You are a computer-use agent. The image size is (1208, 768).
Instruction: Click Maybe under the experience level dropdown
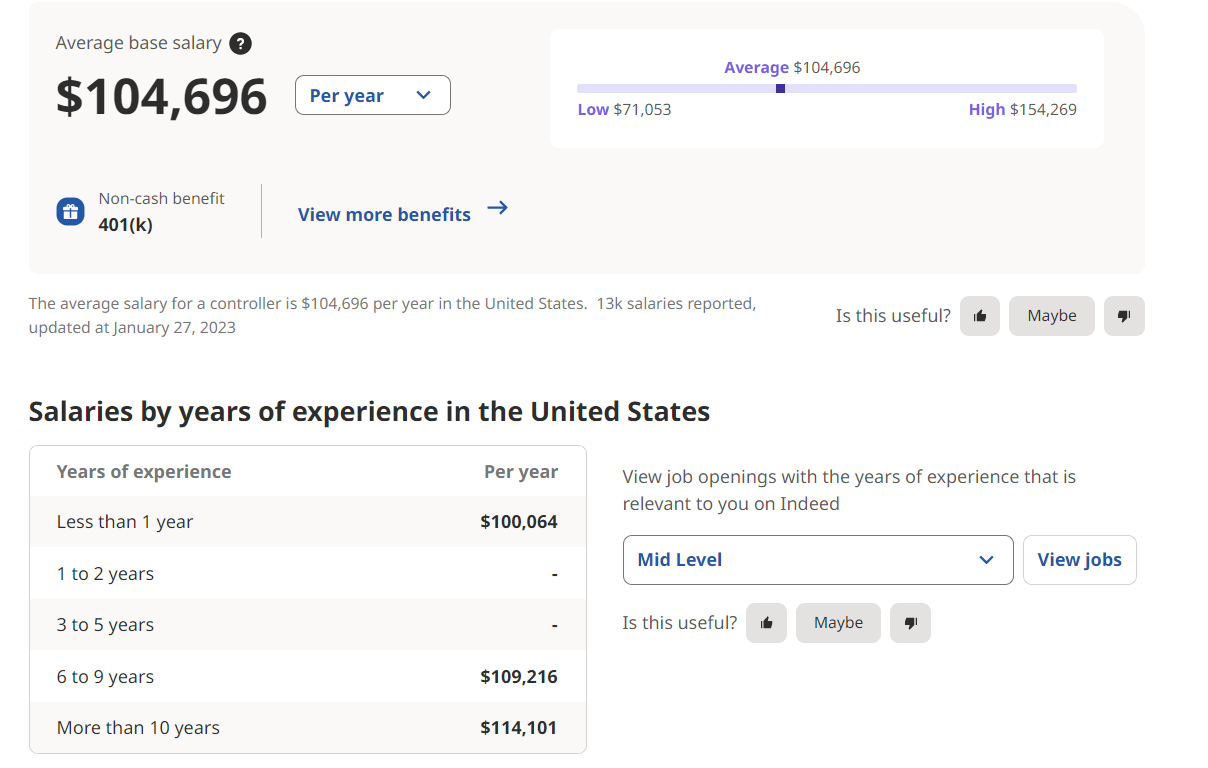838,623
